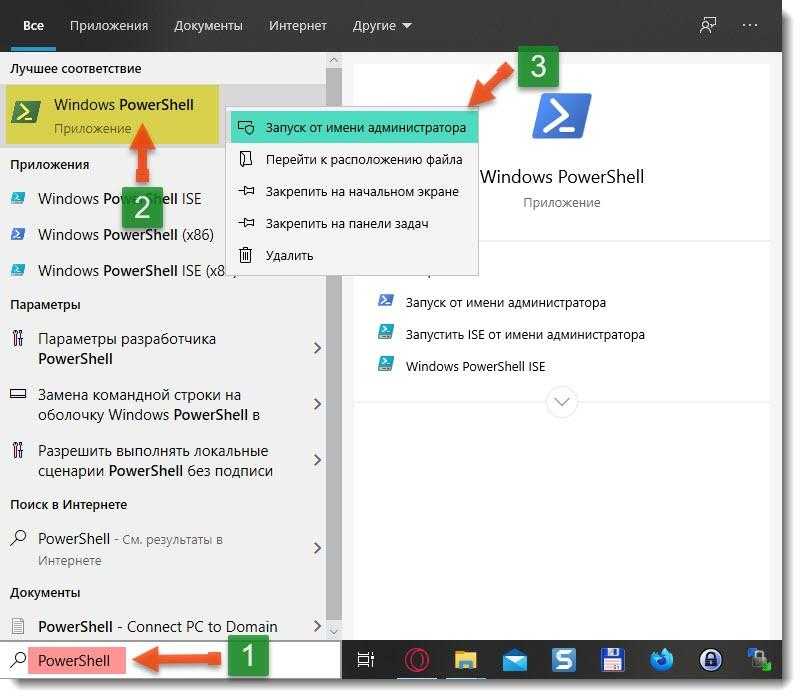Click the blue floppy disk taskbar icon

(x=612, y=660)
